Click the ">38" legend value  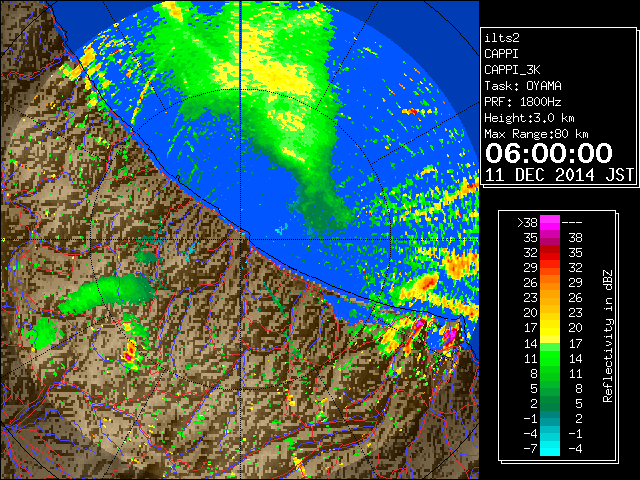527,223
